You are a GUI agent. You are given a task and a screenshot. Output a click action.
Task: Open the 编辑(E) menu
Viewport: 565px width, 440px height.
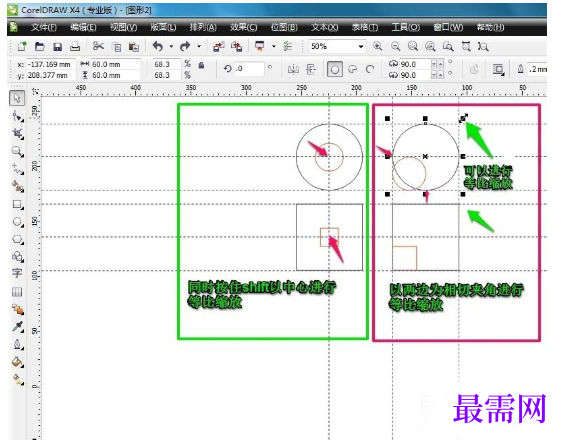pyautogui.click(x=83, y=27)
